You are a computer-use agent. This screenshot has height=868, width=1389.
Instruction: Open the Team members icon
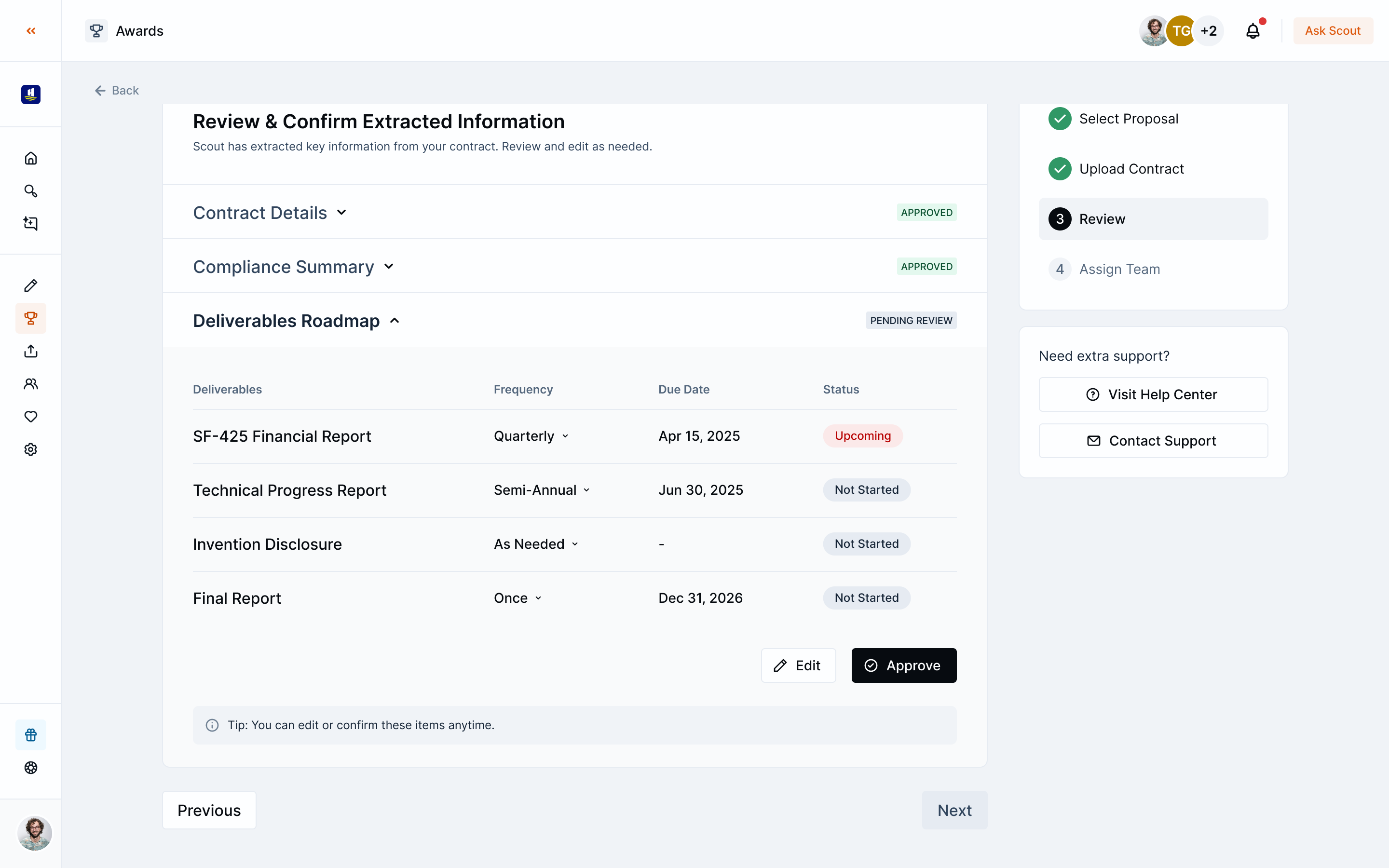(31, 383)
